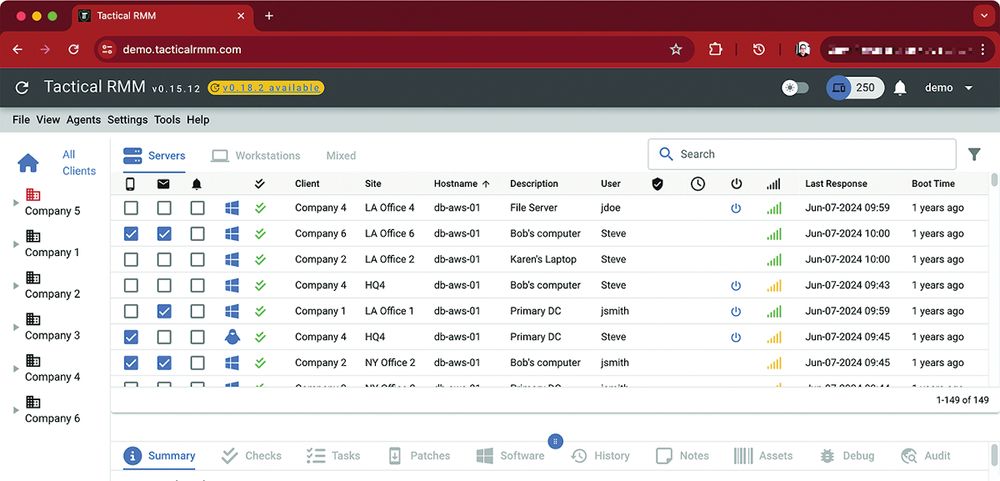Open the filter funnel icon next to search
This screenshot has height=481, width=1000.
coord(974,154)
